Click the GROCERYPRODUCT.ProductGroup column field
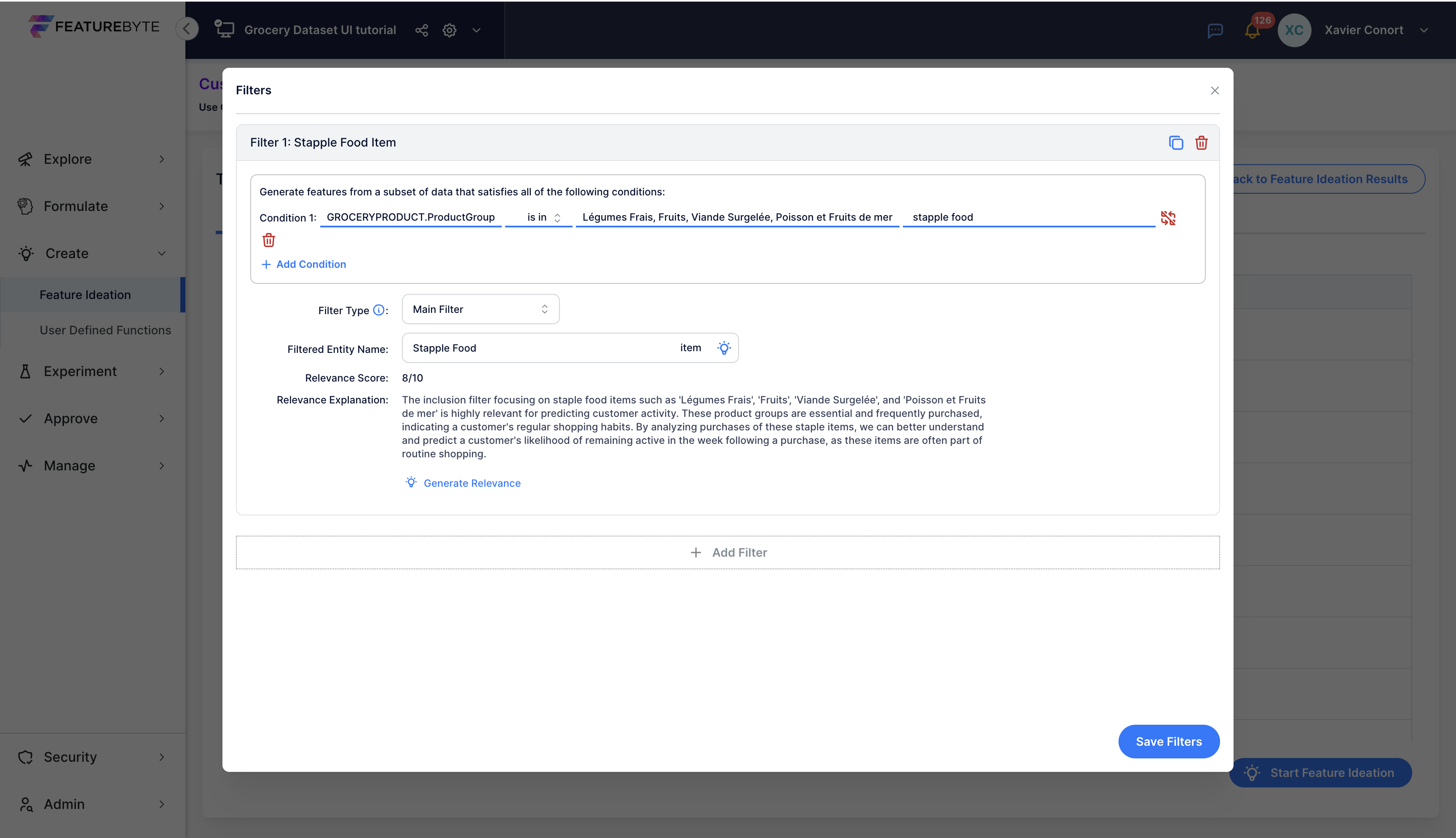 (410, 217)
